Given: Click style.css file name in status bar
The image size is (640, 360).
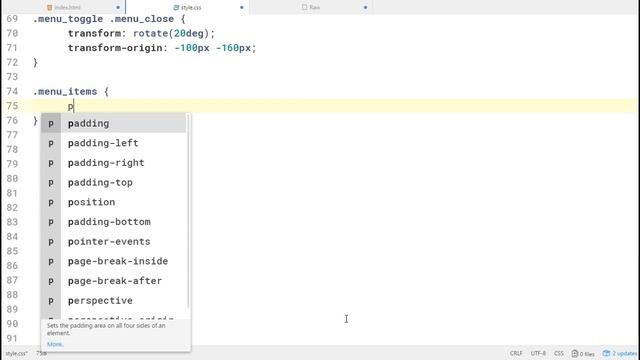Looking at the screenshot, I should click(16, 353).
